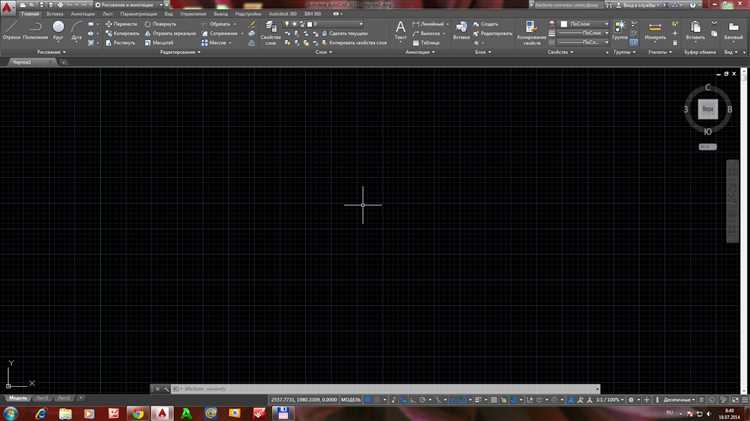The image size is (750, 421).
Task: Click the Переместить (Move) button
Action: (x=121, y=24)
